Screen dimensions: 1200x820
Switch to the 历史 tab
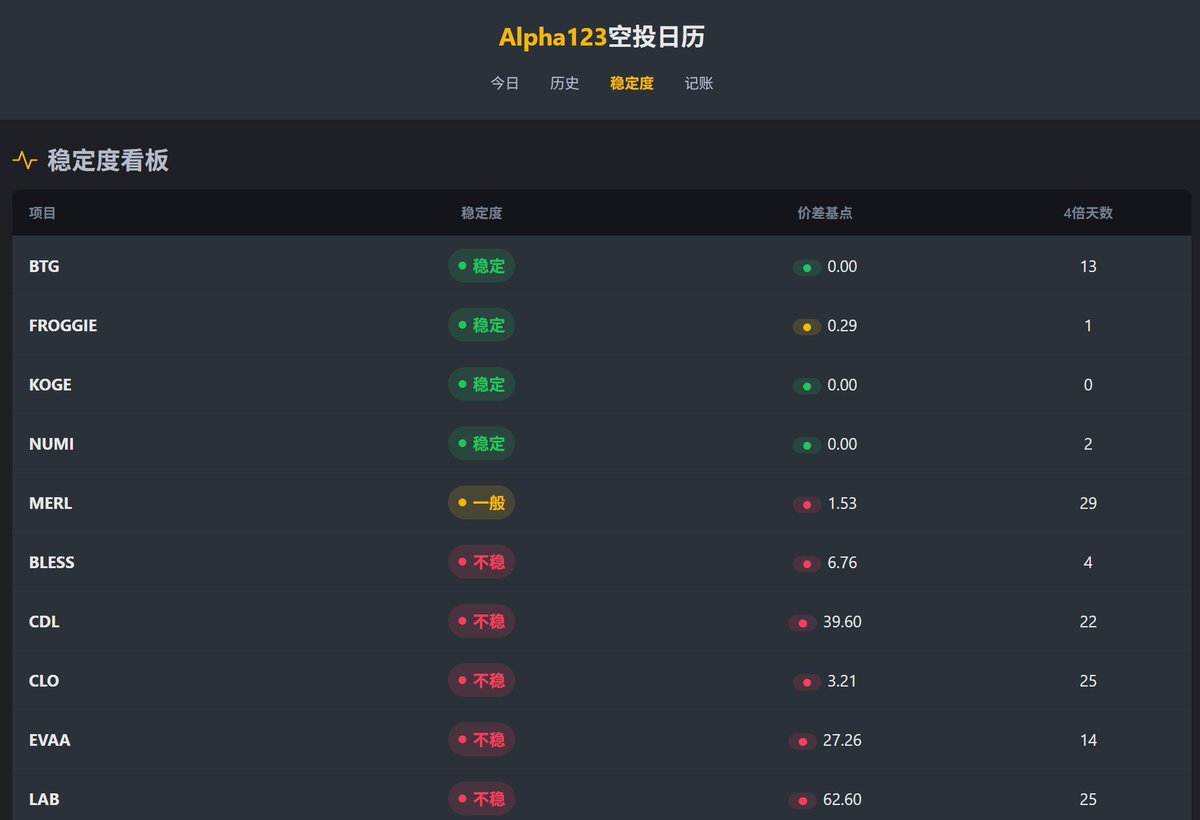pos(564,84)
